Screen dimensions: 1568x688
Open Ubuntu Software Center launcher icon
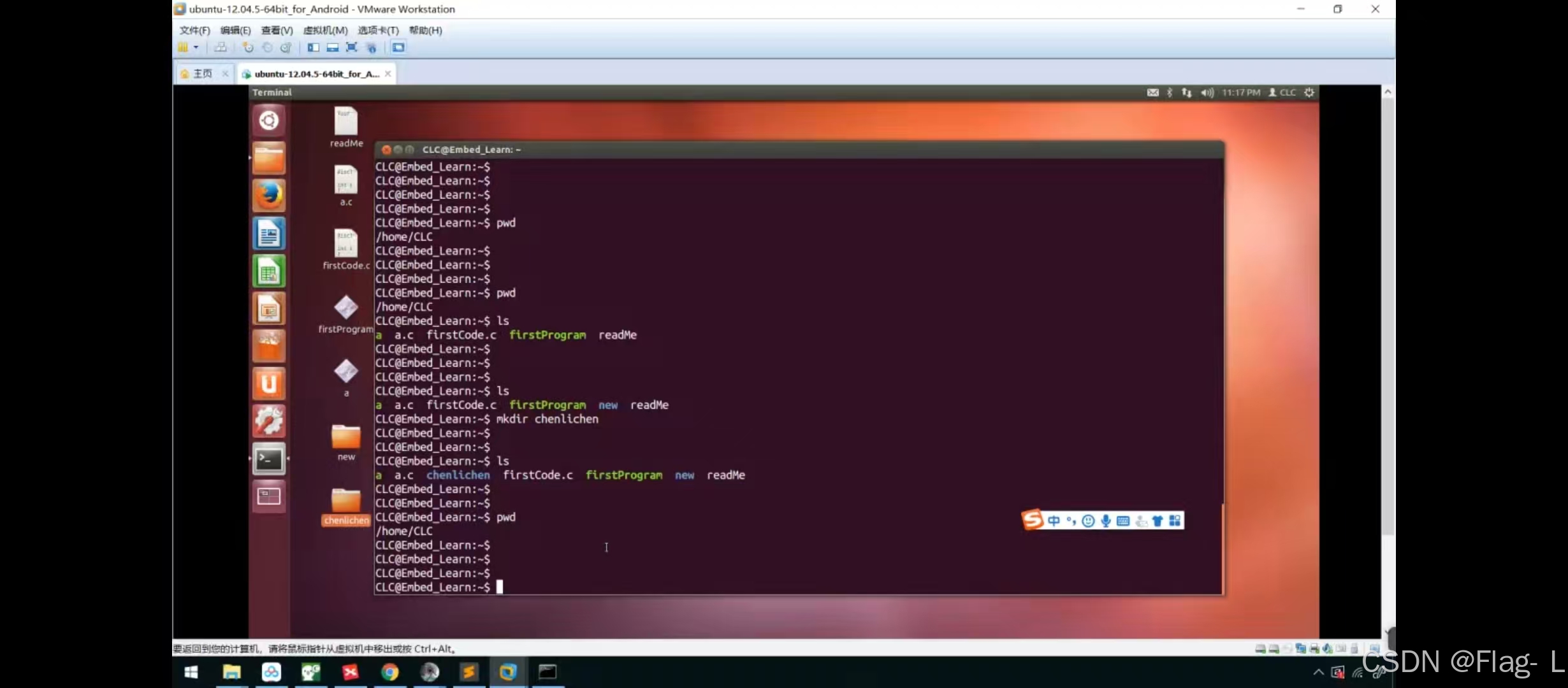[x=269, y=347]
